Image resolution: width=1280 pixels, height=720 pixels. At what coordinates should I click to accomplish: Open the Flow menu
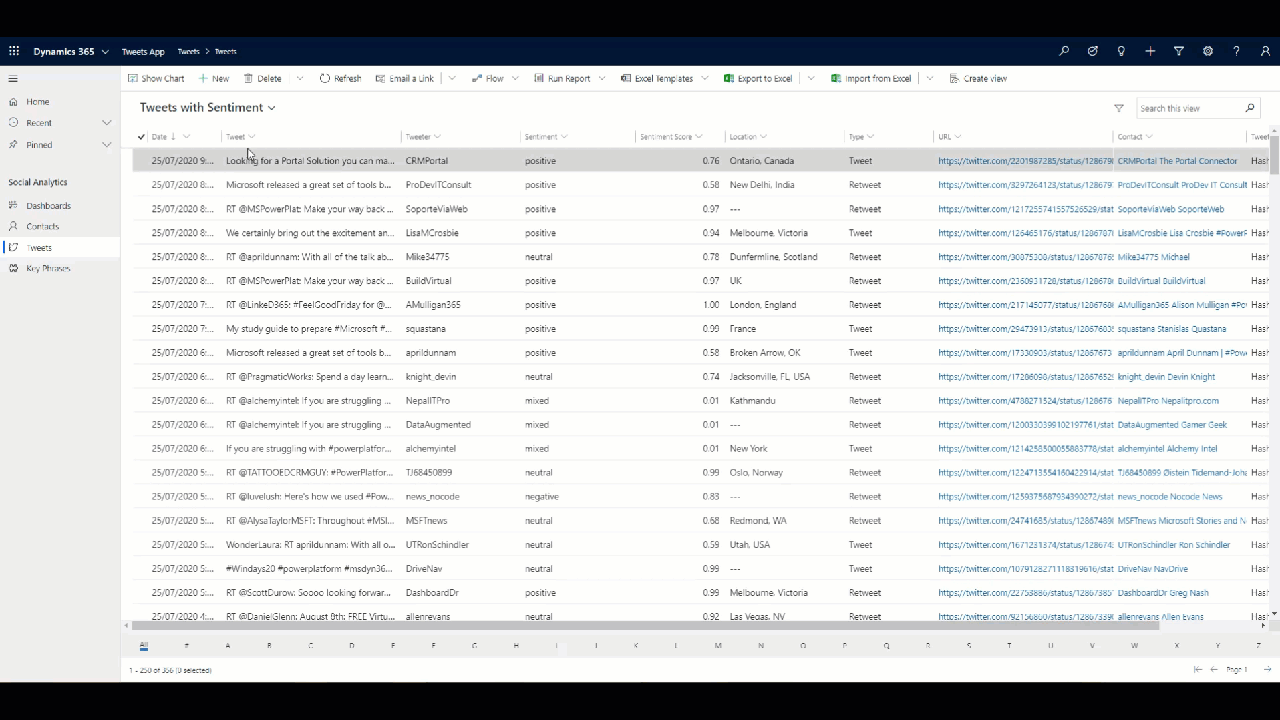click(493, 78)
